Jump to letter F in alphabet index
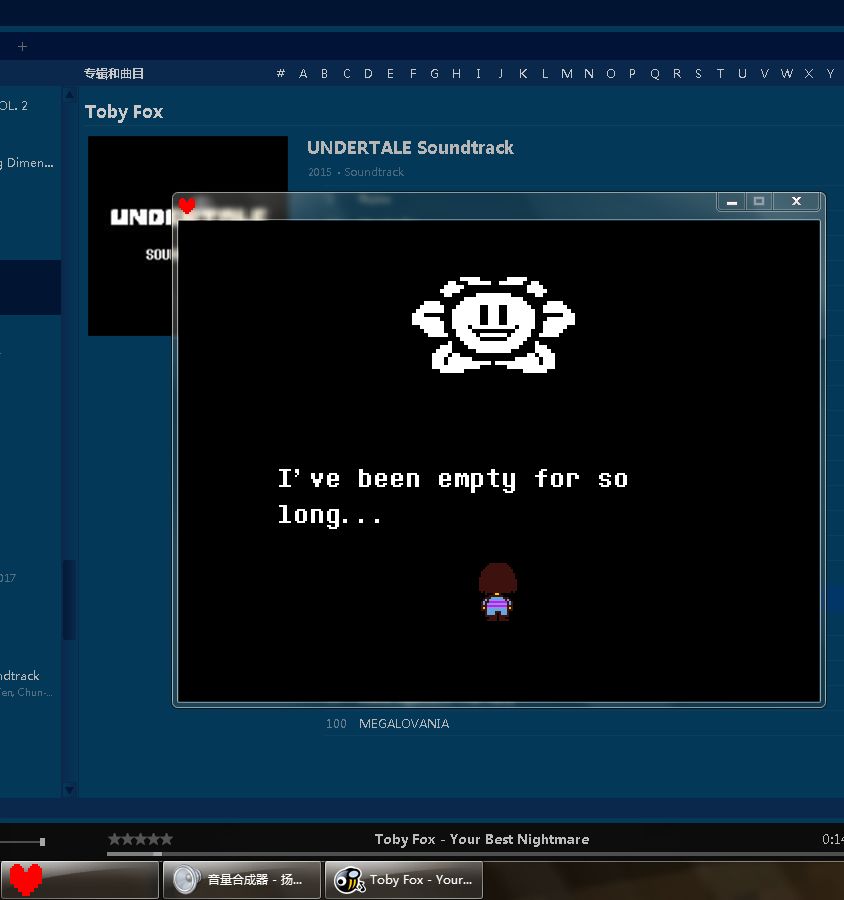Viewport: 844px width, 900px height. pos(413,73)
